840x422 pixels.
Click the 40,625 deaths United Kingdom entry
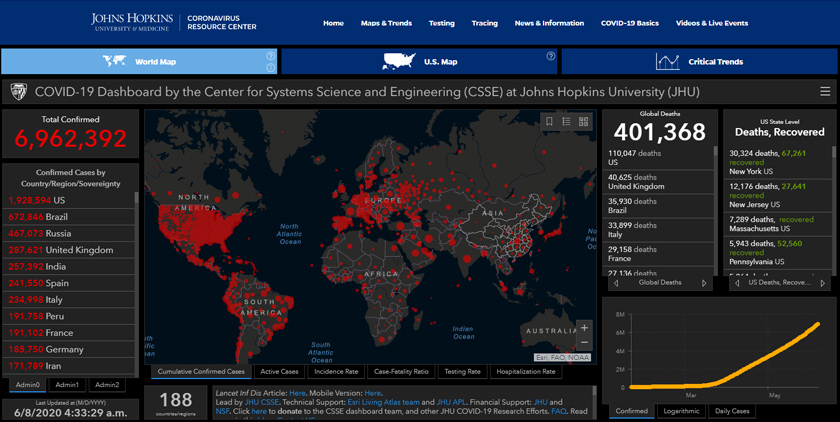coord(658,182)
